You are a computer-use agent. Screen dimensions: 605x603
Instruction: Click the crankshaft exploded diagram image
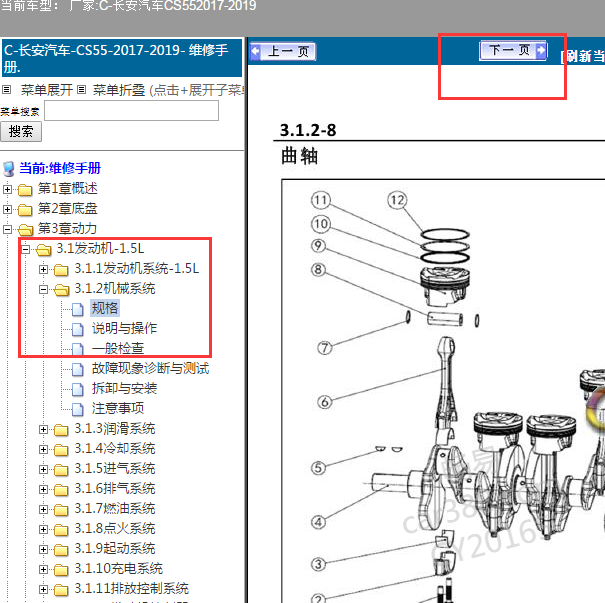click(443, 391)
